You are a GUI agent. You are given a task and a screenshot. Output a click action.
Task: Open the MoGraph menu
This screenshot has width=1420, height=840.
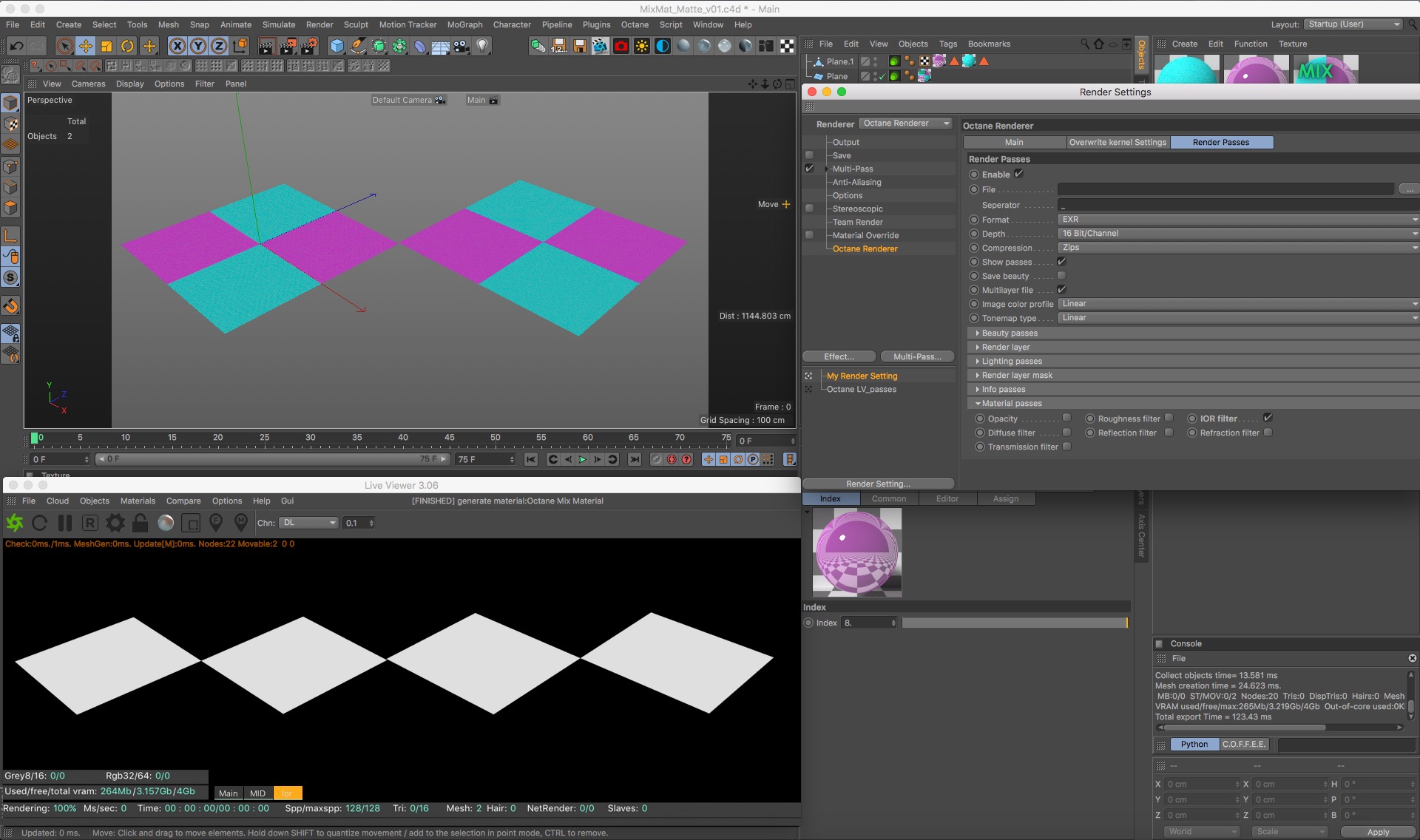pos(464,24)
